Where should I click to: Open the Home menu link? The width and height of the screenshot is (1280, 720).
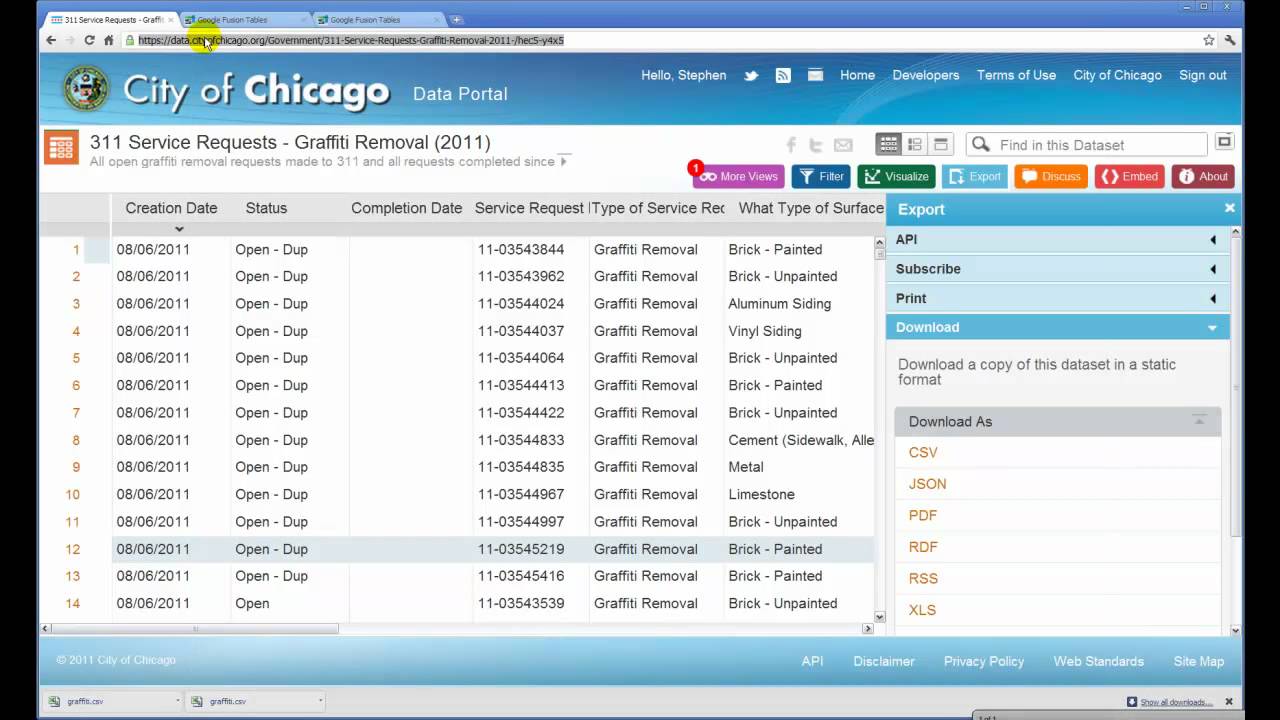point(857,75)
